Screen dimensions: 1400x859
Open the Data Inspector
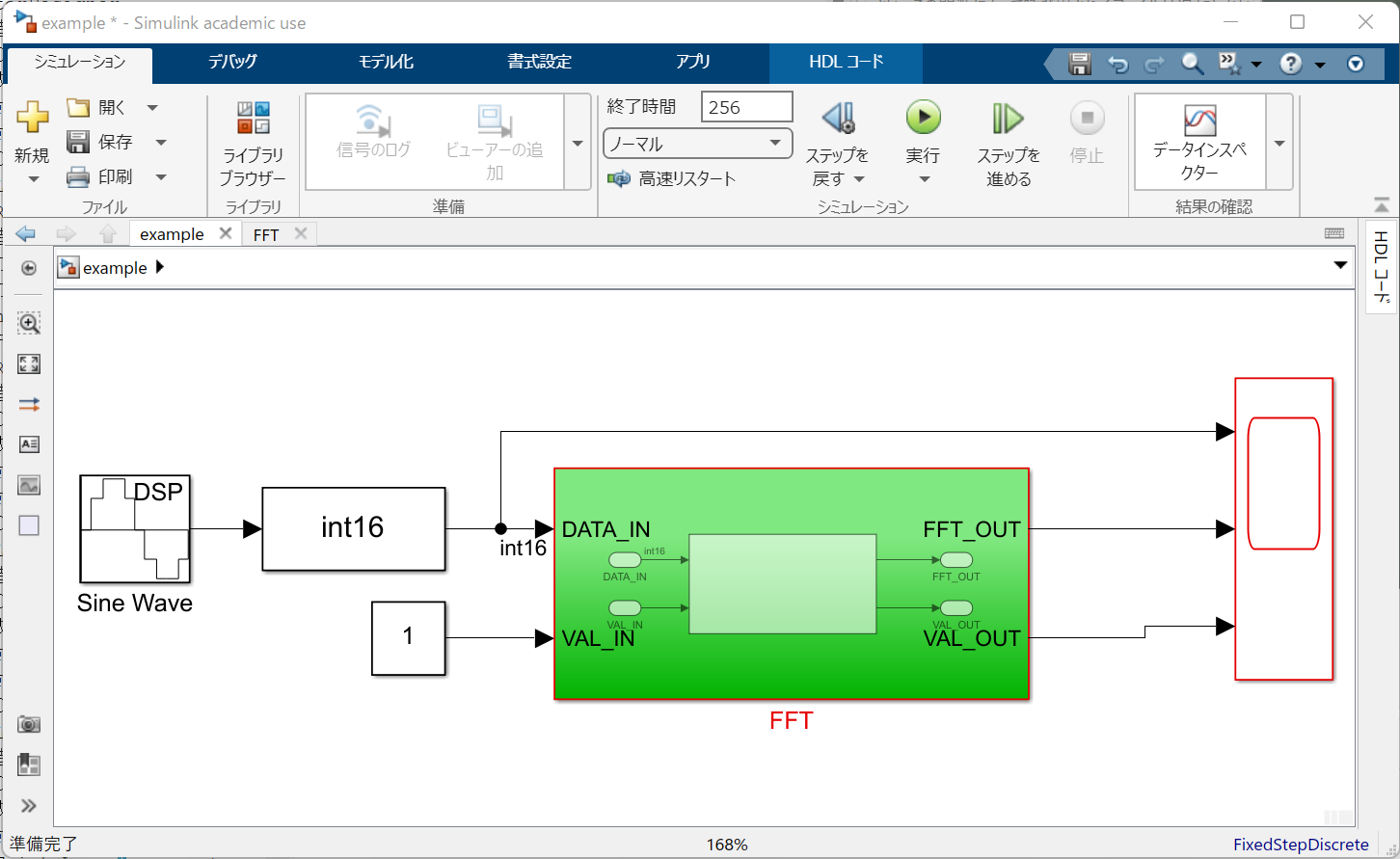[1199, 140]
